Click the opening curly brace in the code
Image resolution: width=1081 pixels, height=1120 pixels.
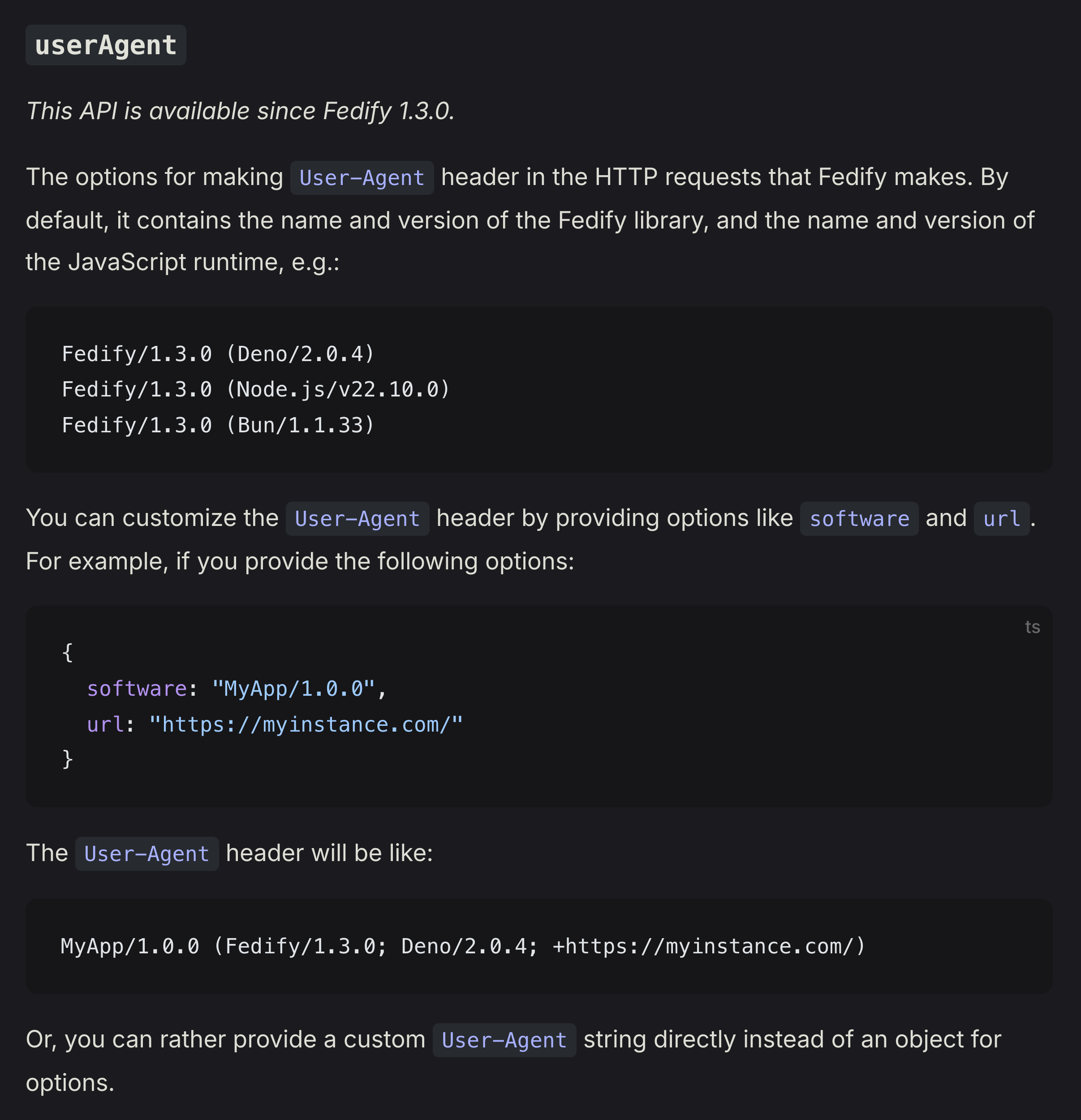[x=67, y=652]
